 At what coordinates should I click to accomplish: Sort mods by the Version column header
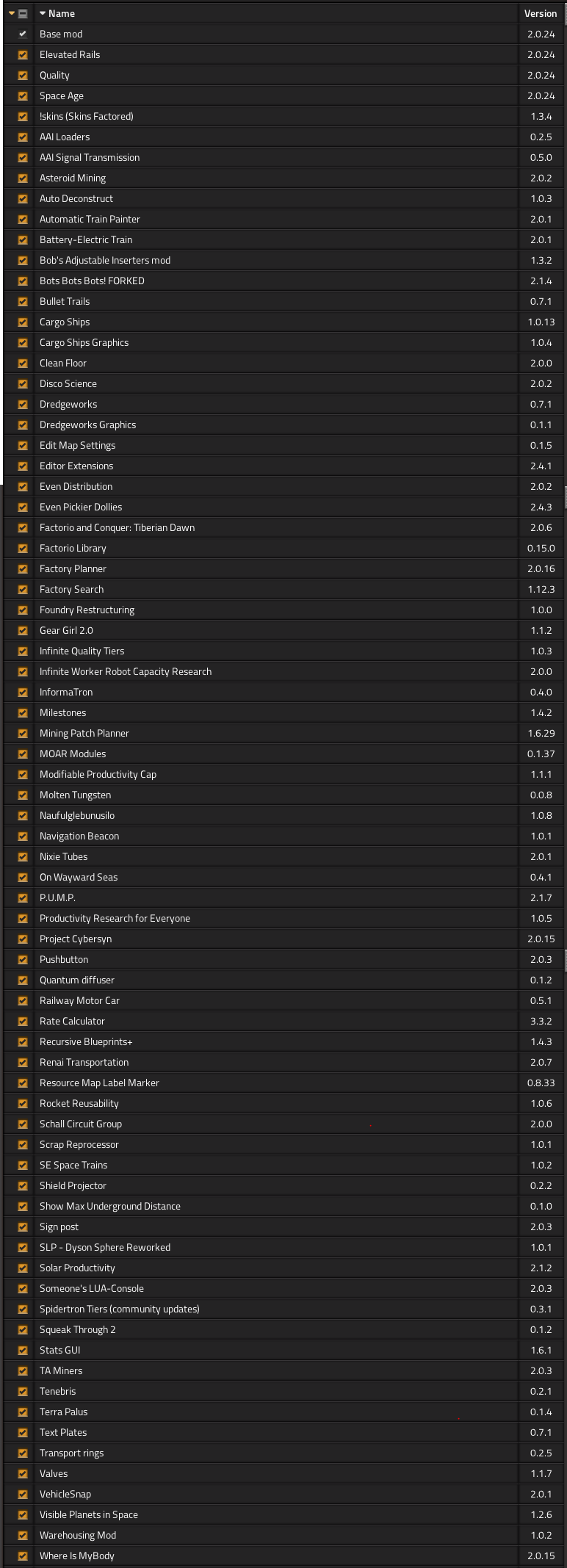(540, 13)
